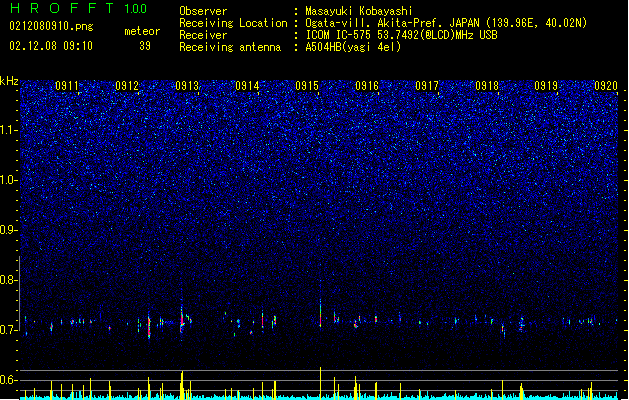Click the HROFFT program title

(61, 8)
